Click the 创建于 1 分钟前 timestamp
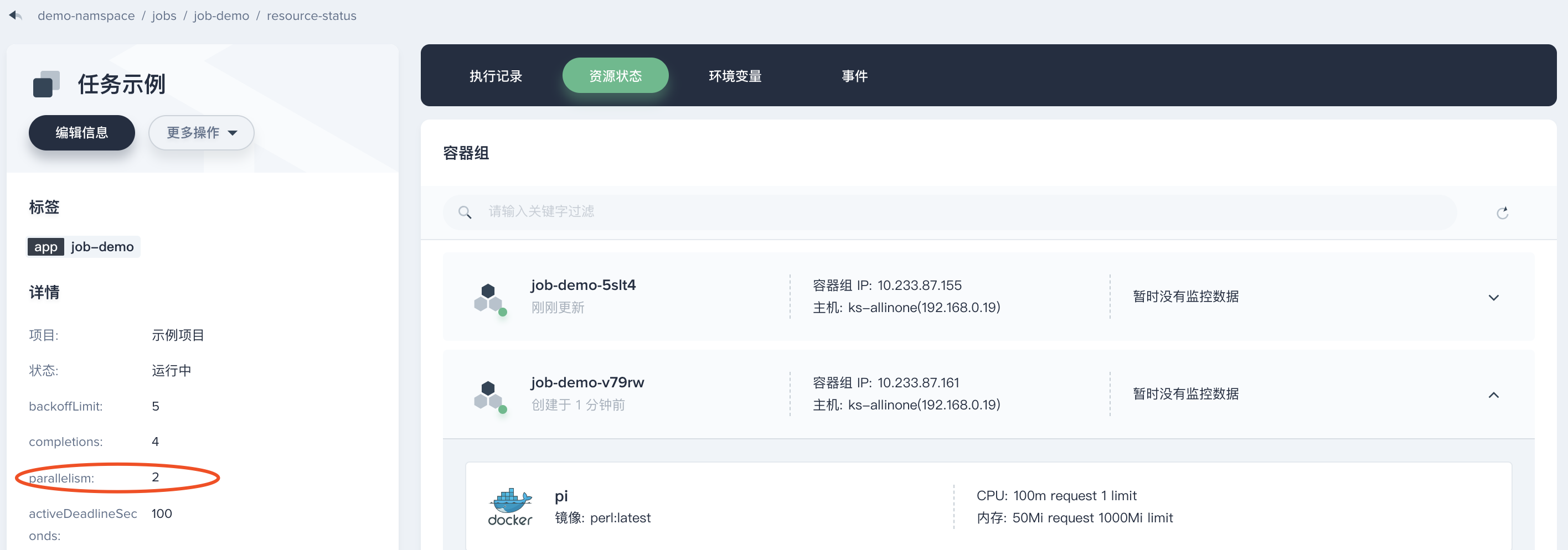The image size is (1568, 550). click(x=577, y=404)
